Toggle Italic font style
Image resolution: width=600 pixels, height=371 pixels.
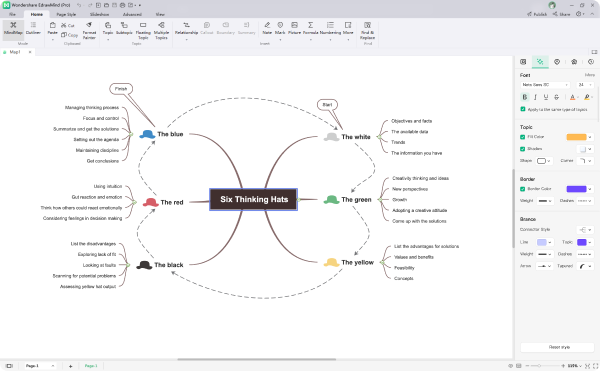click(x=535, y=97)
